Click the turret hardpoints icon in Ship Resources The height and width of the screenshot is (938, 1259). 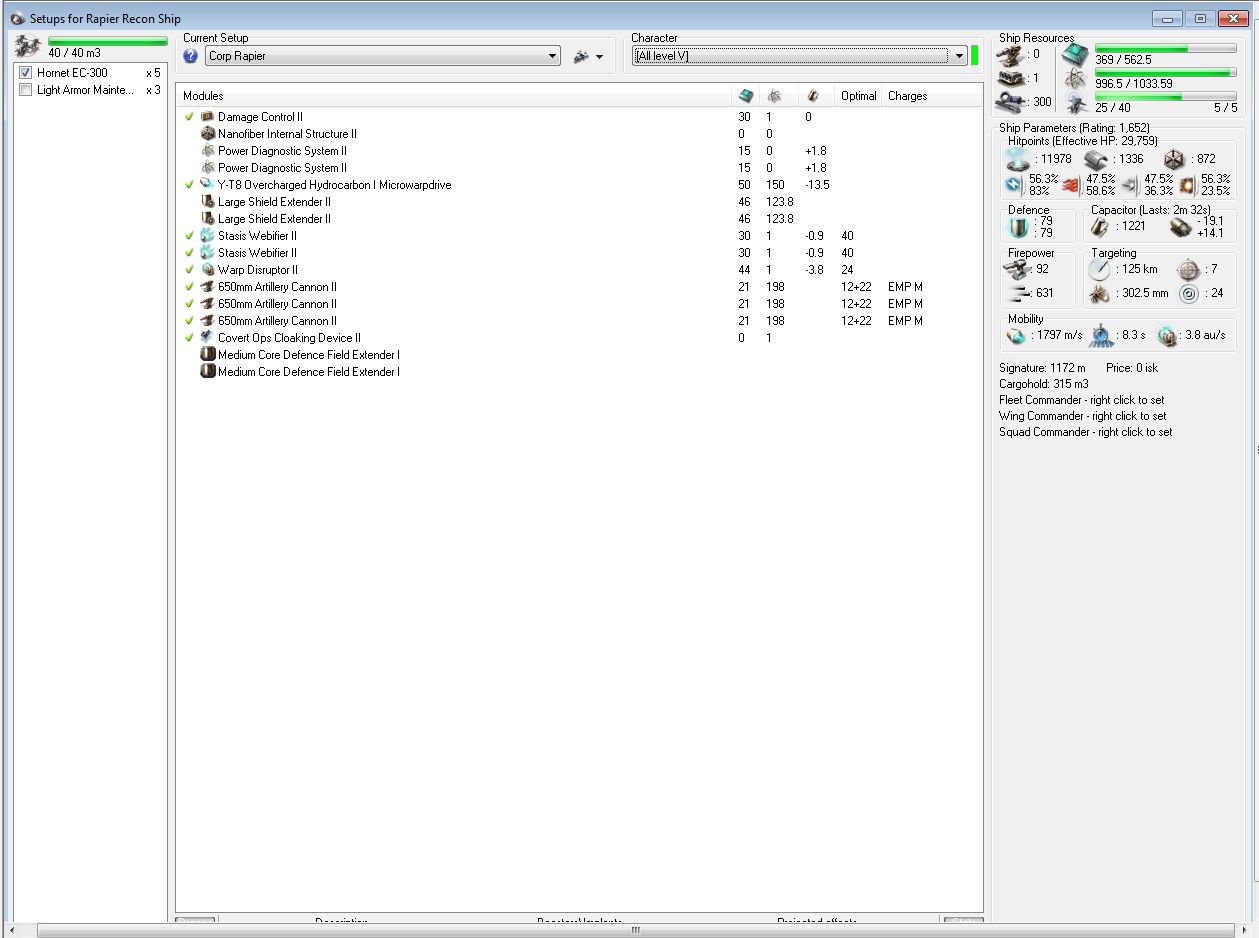(x=1012, y=54)
